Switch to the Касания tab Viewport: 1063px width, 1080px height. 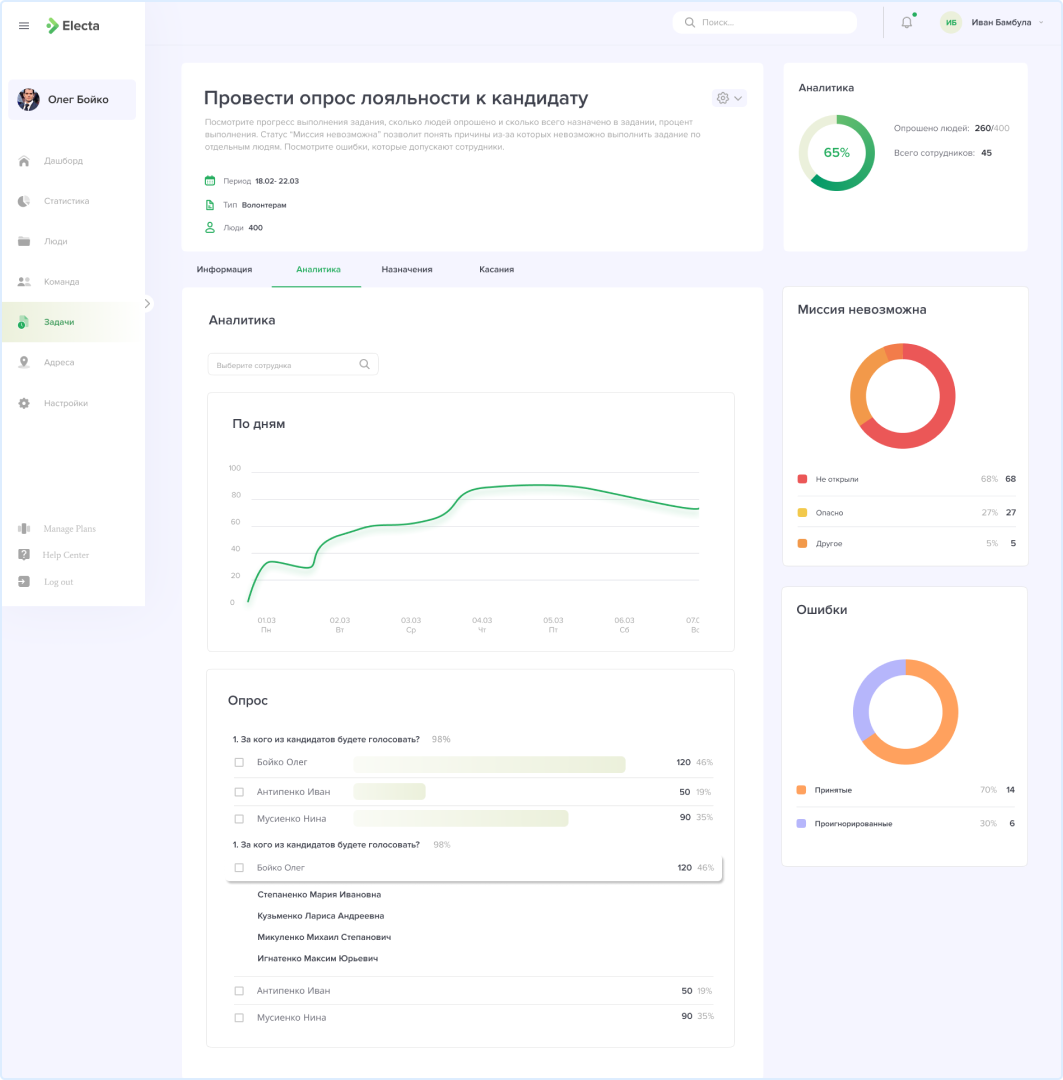click(496, 270)
